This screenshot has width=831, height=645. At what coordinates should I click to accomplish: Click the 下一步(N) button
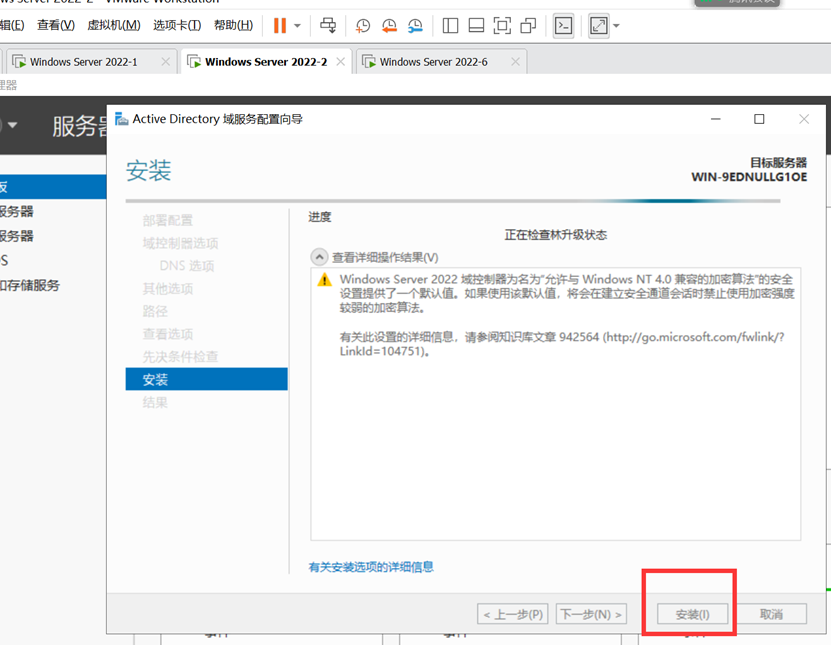point(591,614)
